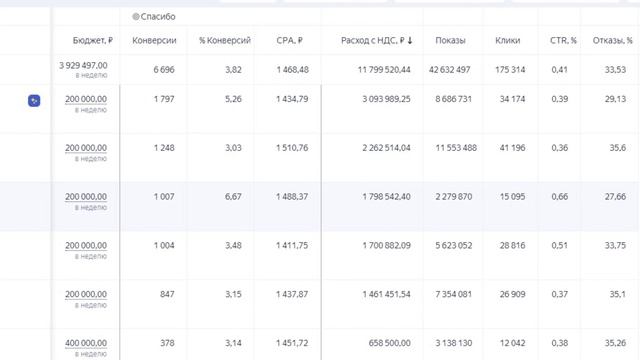Open the 200 000,00 budget in the 847 conversions row
The height and width of the screenshot is (360, 640).
pyautogui.click(x=86, y=294)
